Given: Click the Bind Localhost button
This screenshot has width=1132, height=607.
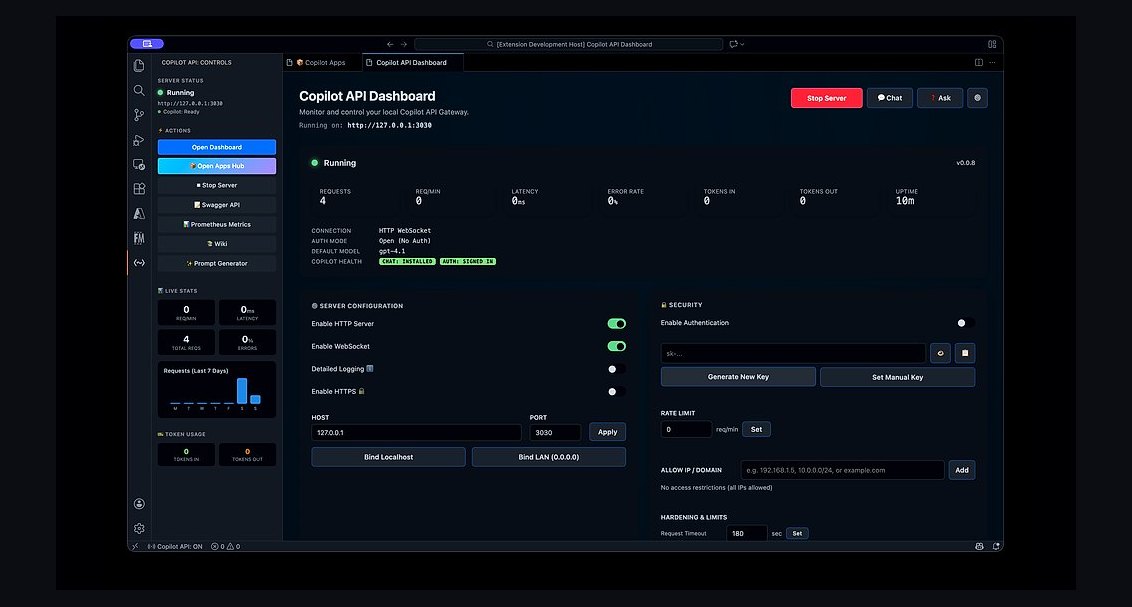Looking at the screenshot, I should [388, 457].
